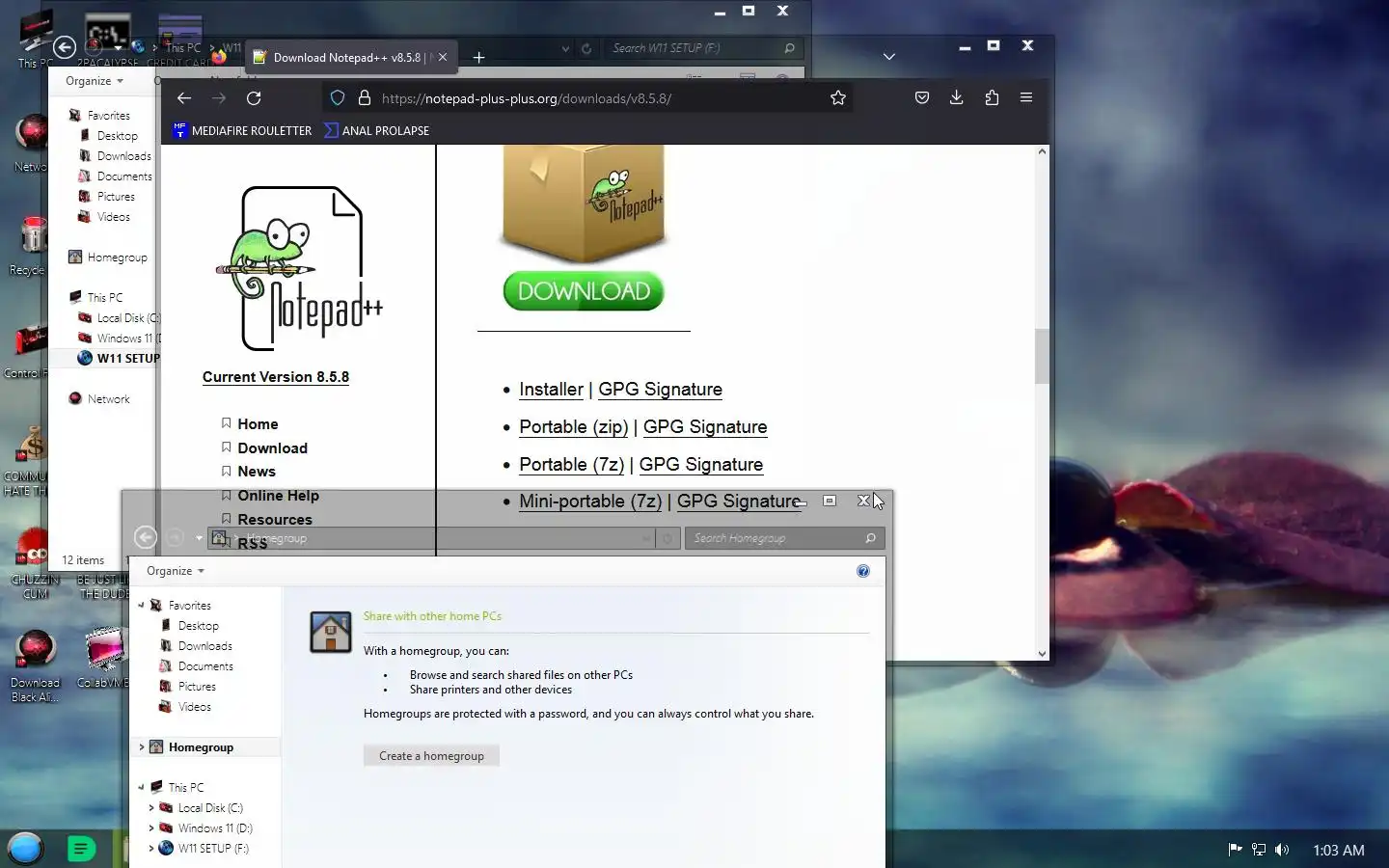Select Videos in Homegroup window sidebar

pos(194,707)
